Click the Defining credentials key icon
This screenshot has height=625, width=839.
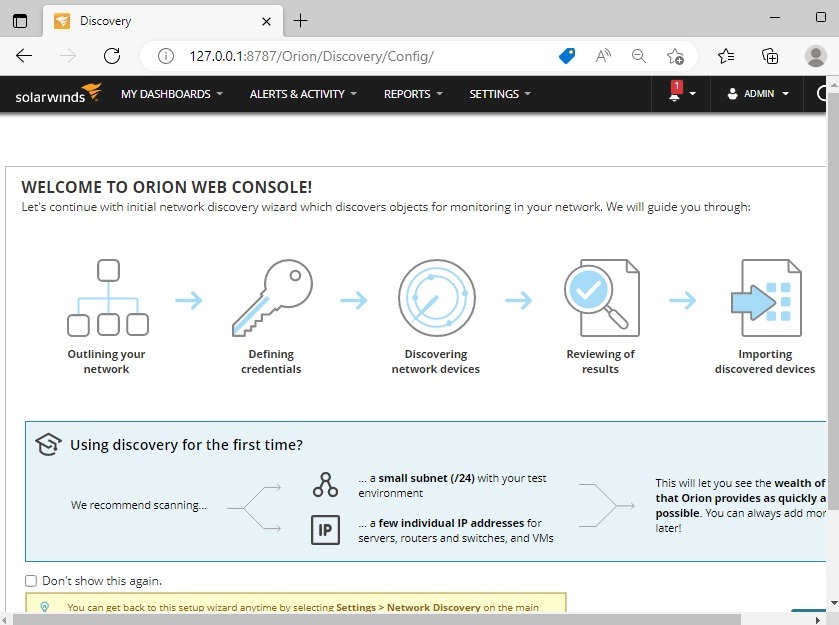272,298
